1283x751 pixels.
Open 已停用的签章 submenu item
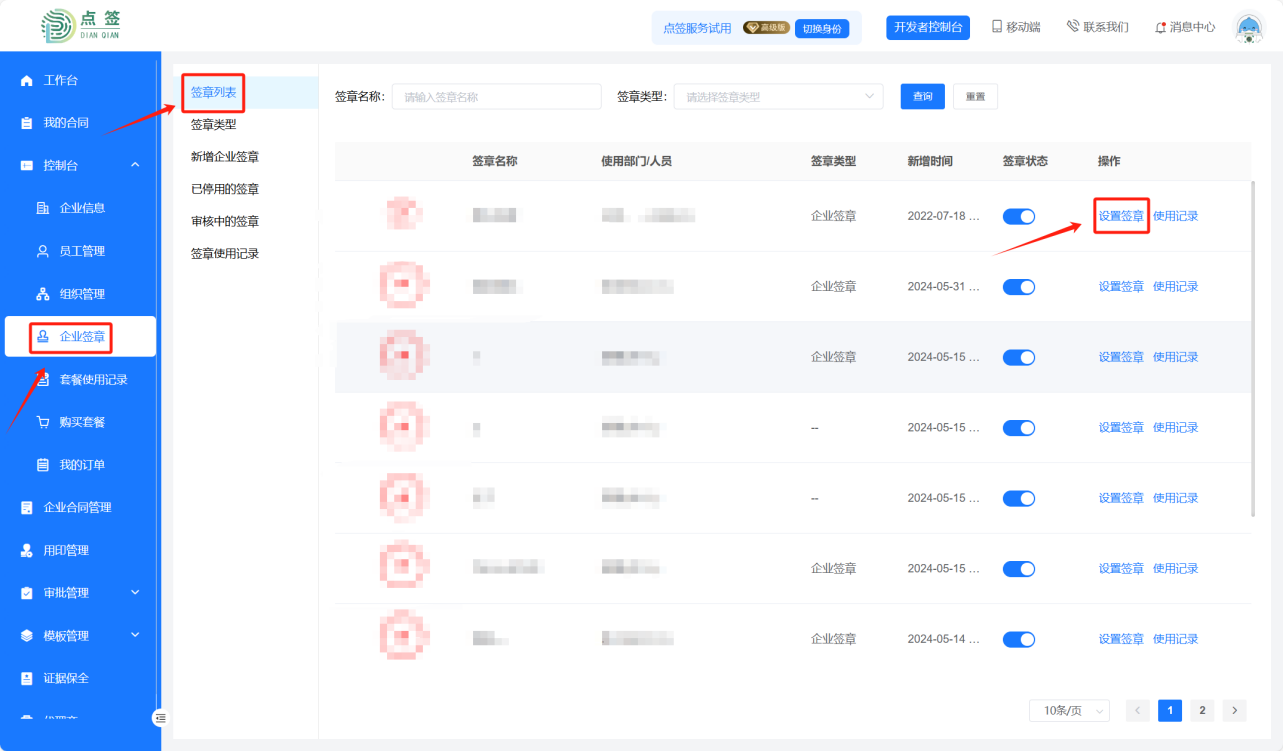(225, 189)
